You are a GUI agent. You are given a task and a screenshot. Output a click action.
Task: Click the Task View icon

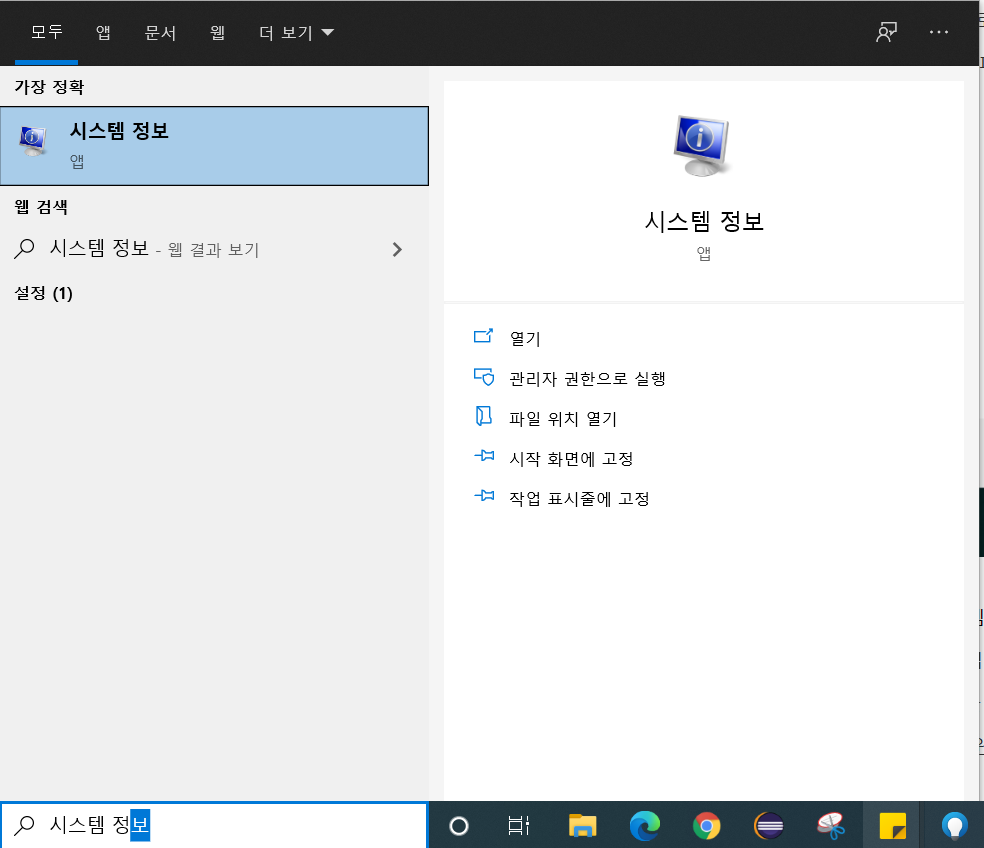click(519, 826)
